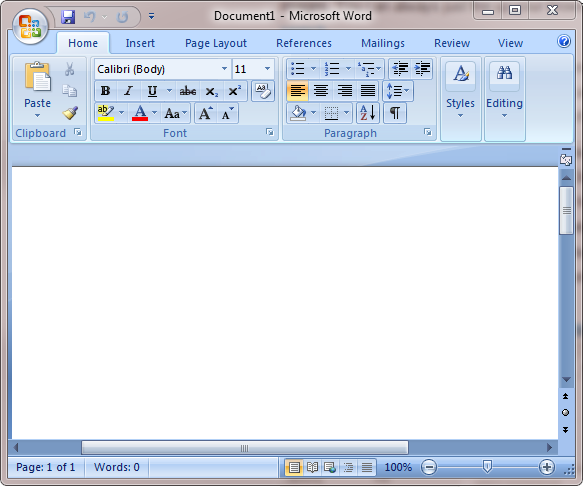The height and width of the screenshot is (487, 583).
Task: Switch to Outline view
Action: tap(348, 467)
